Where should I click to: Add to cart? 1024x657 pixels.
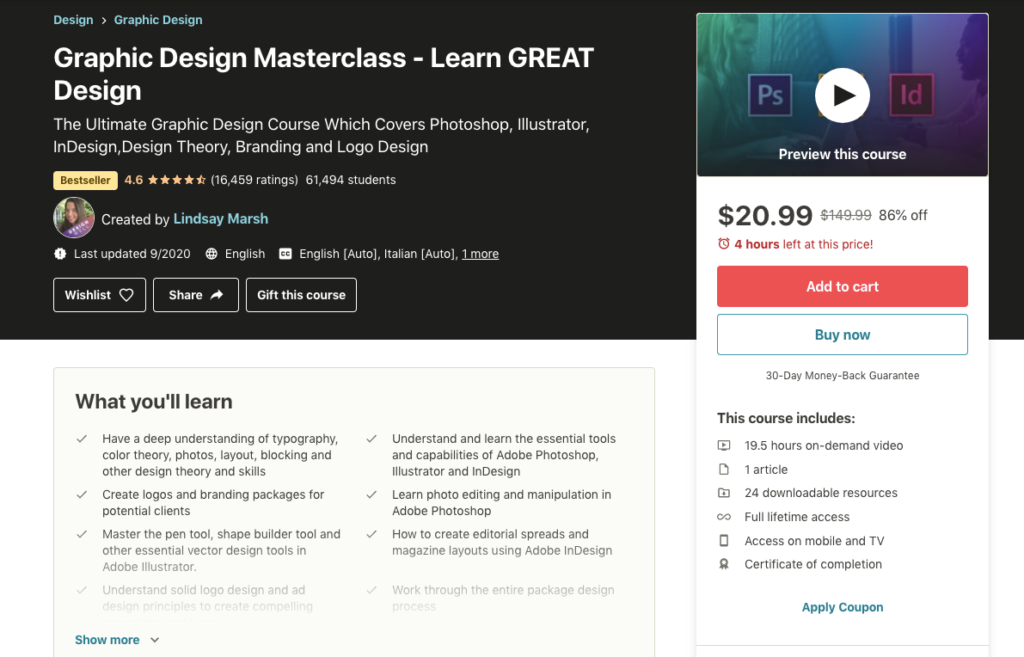pos(842,286)
